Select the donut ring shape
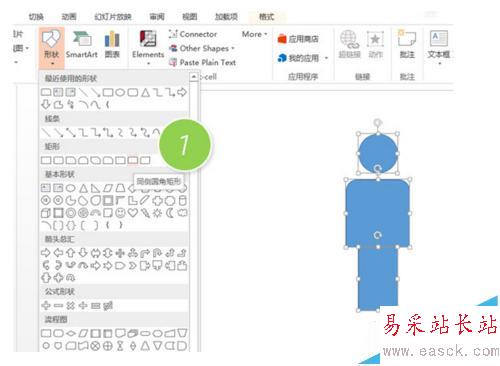 pyautogui.click(x=71, y=213)
